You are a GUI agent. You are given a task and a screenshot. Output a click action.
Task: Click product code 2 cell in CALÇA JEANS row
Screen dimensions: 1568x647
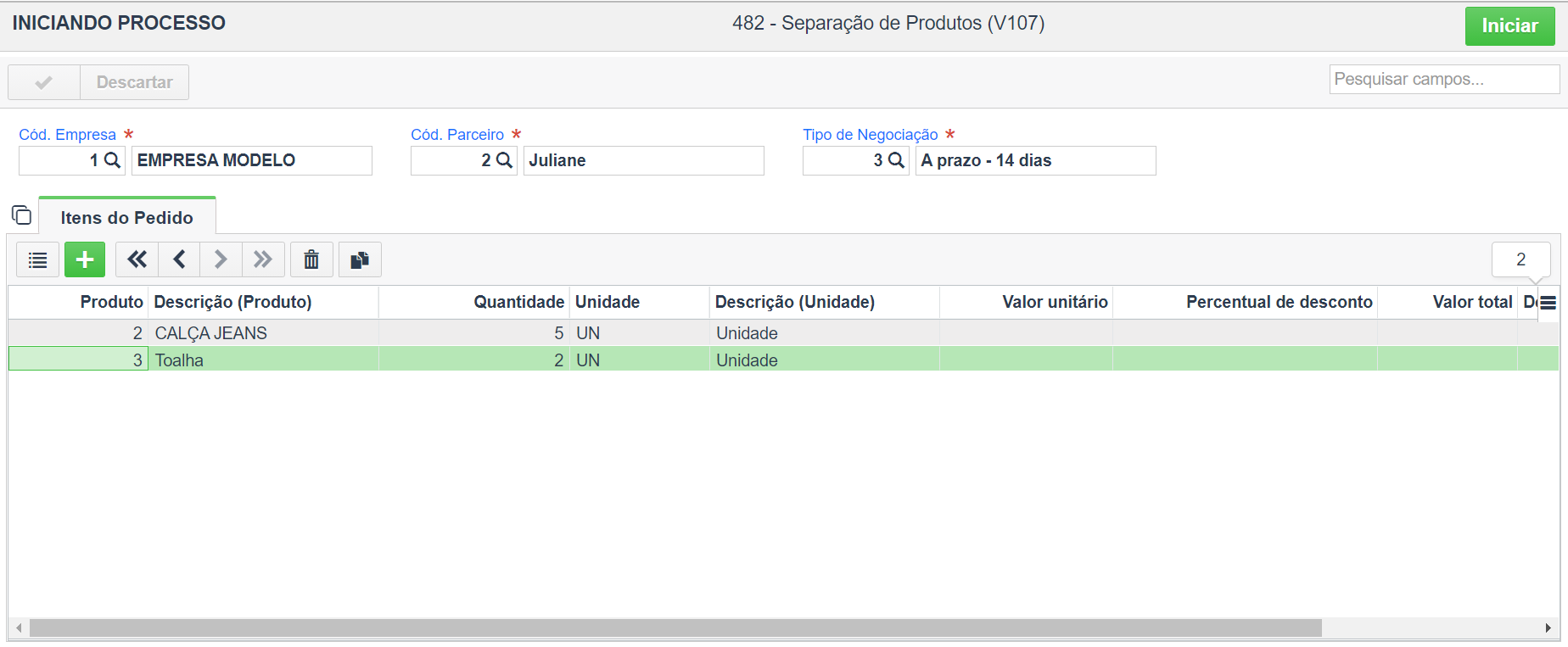point(79,333)
